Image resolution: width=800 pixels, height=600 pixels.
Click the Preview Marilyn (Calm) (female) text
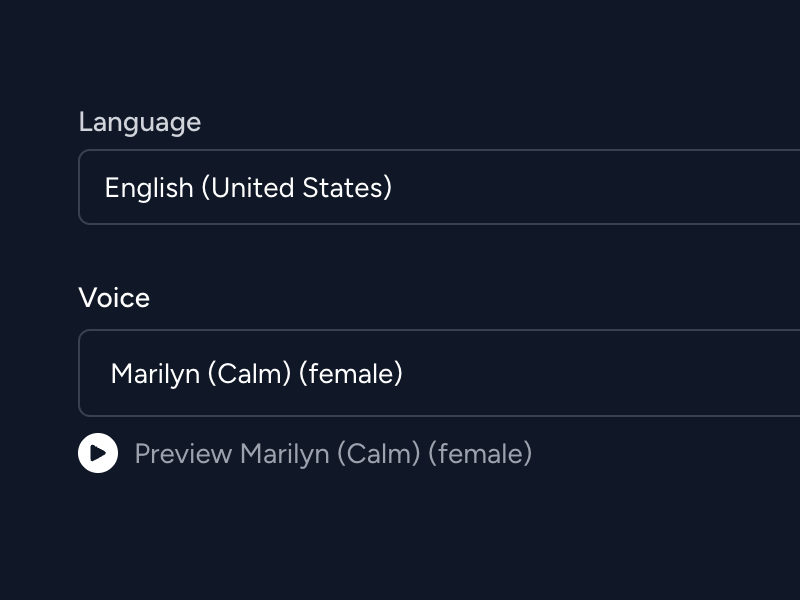pos(333,454)
